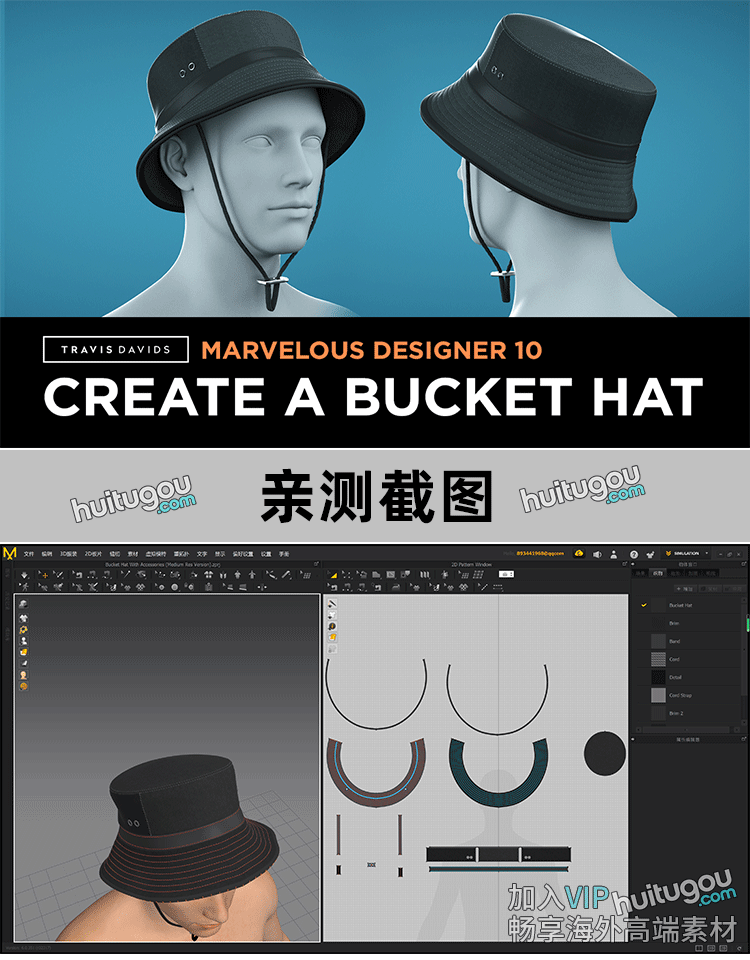
Task: Click the avatar head icon in 3D view sidebar
Action: tap(23, 675)
